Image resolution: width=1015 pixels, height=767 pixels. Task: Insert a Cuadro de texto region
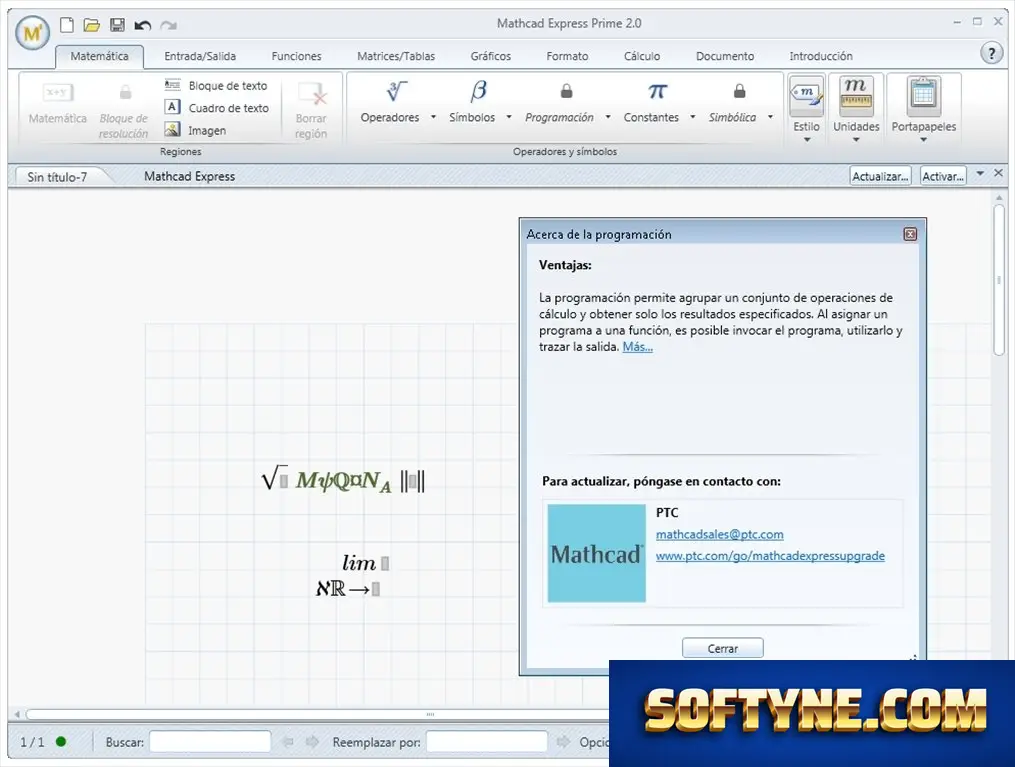click(217, 107)
